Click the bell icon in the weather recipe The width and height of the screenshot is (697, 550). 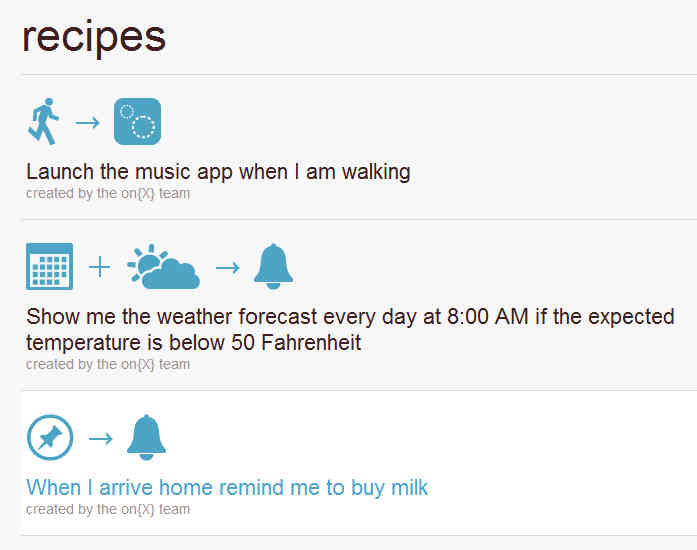pos(273,266)
